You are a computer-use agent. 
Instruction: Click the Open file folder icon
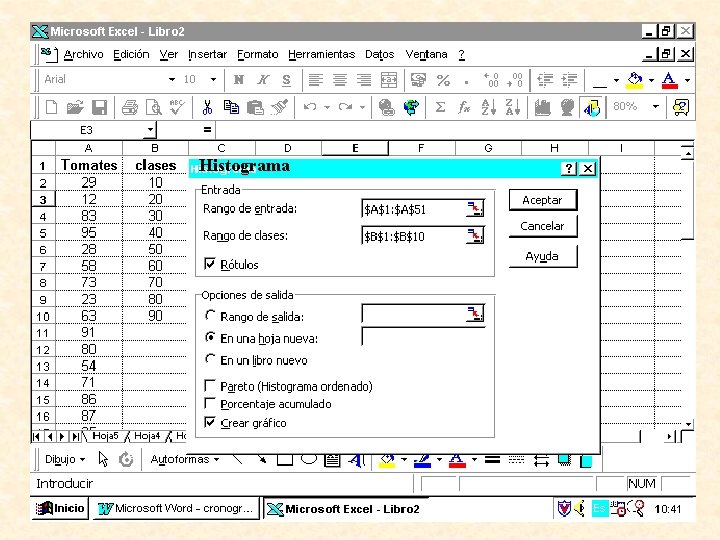pos(75,107)
